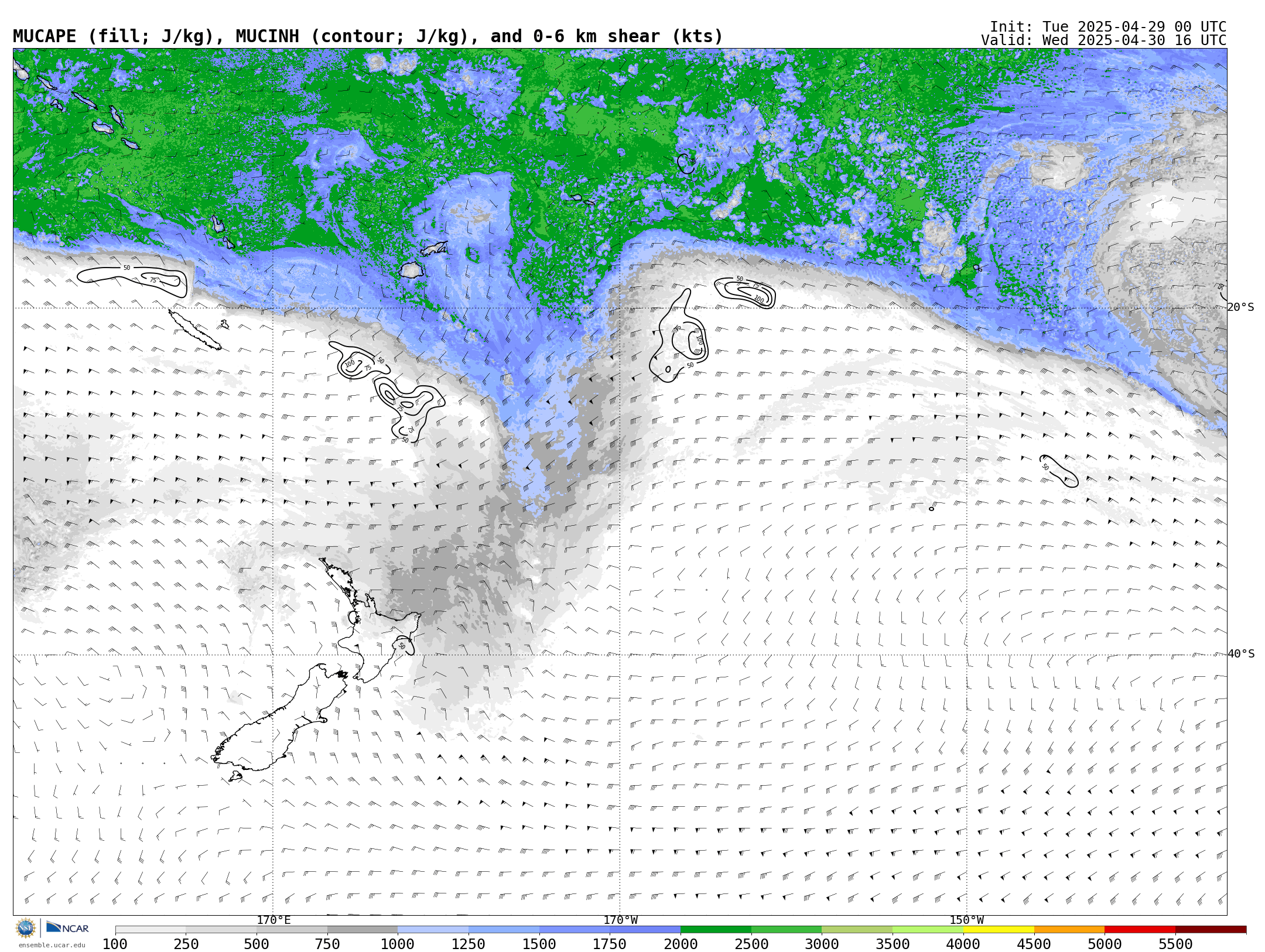Screen dimensions: 1265x952
Task: Click the NSF logo icon
Action: pos(26,928)
